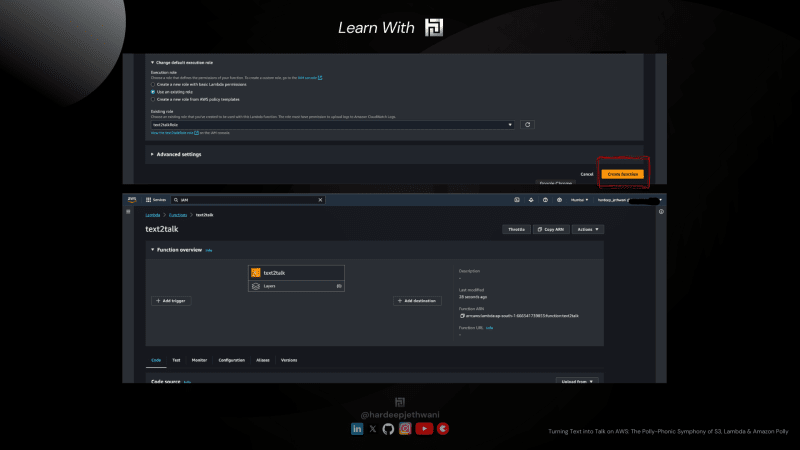Open the X (Twitter) icon in footer
This screenshot has height=450, width=800.
click(x=373, y=429)
